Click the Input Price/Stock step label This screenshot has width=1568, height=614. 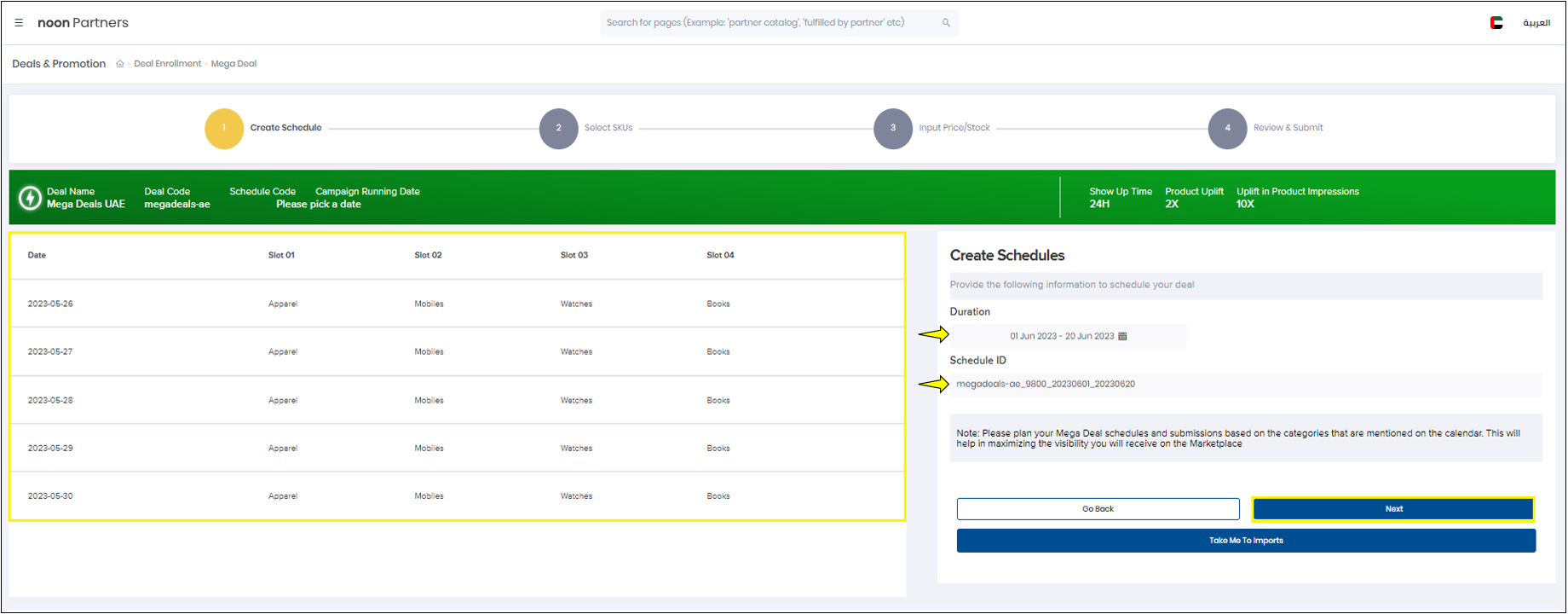(x=954, y=128)
